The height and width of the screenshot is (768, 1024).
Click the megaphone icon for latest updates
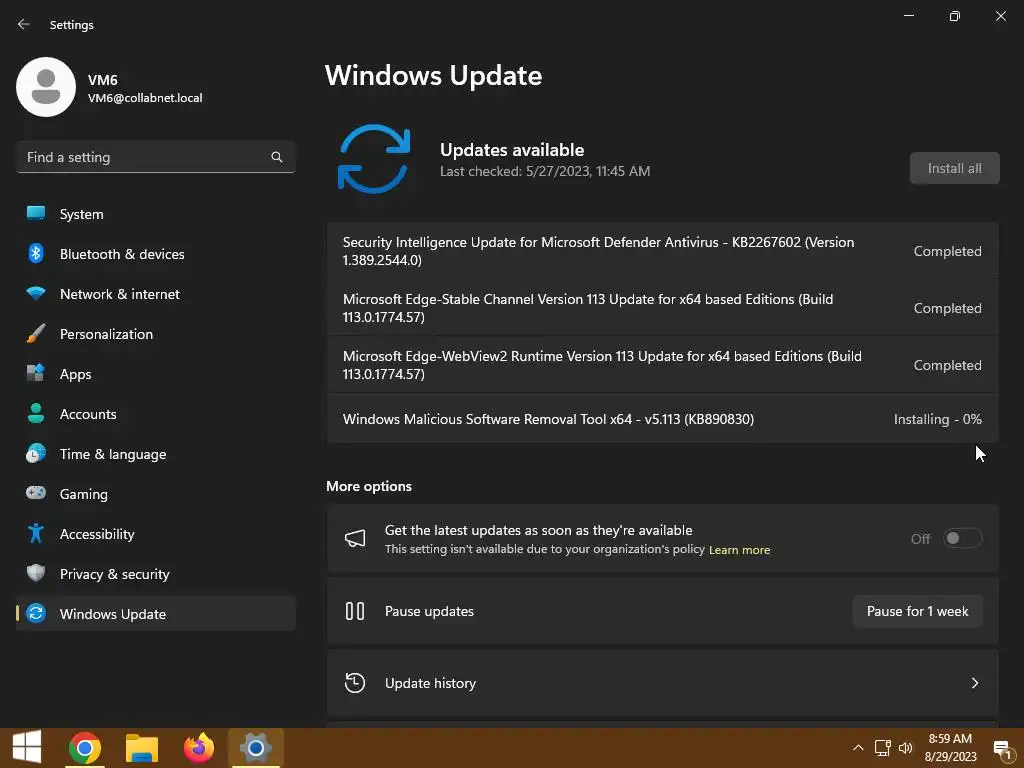coord(355,538)
